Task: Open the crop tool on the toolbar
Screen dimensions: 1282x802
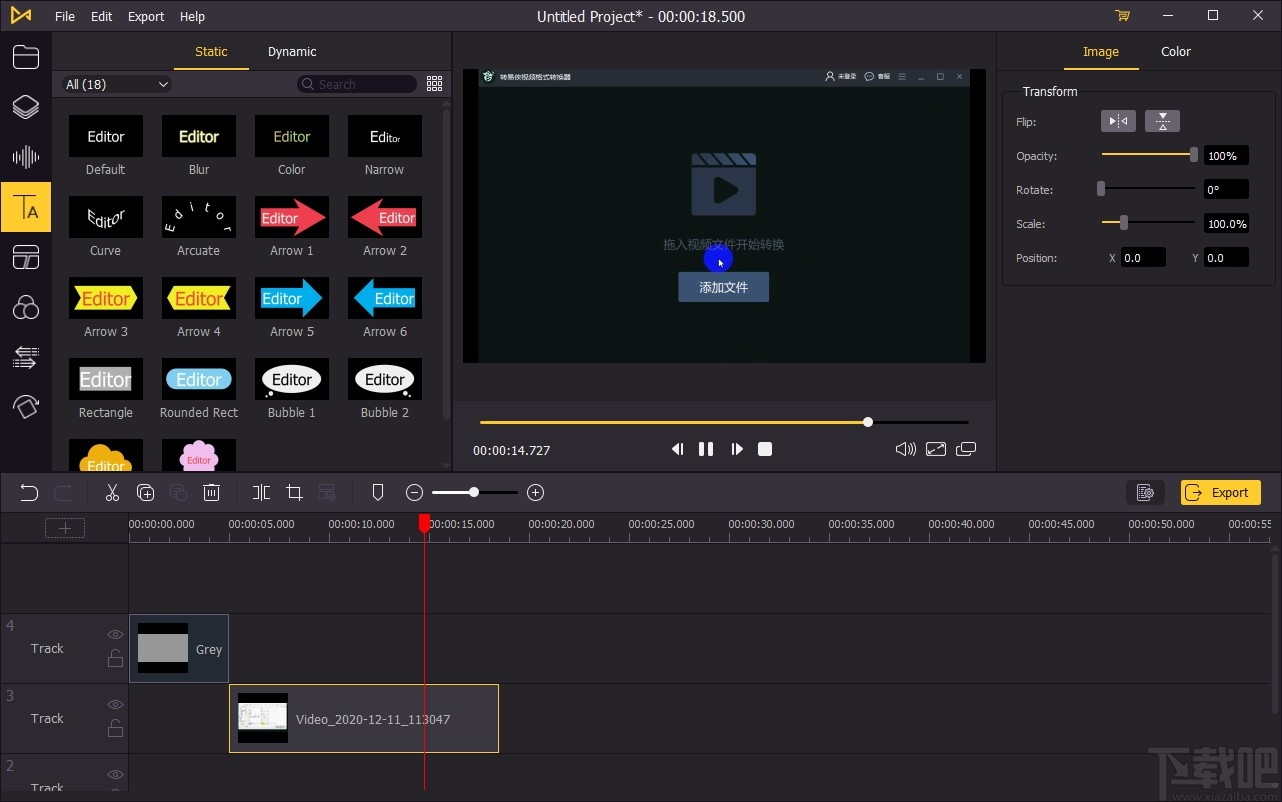Action: [x=294, y=492]
